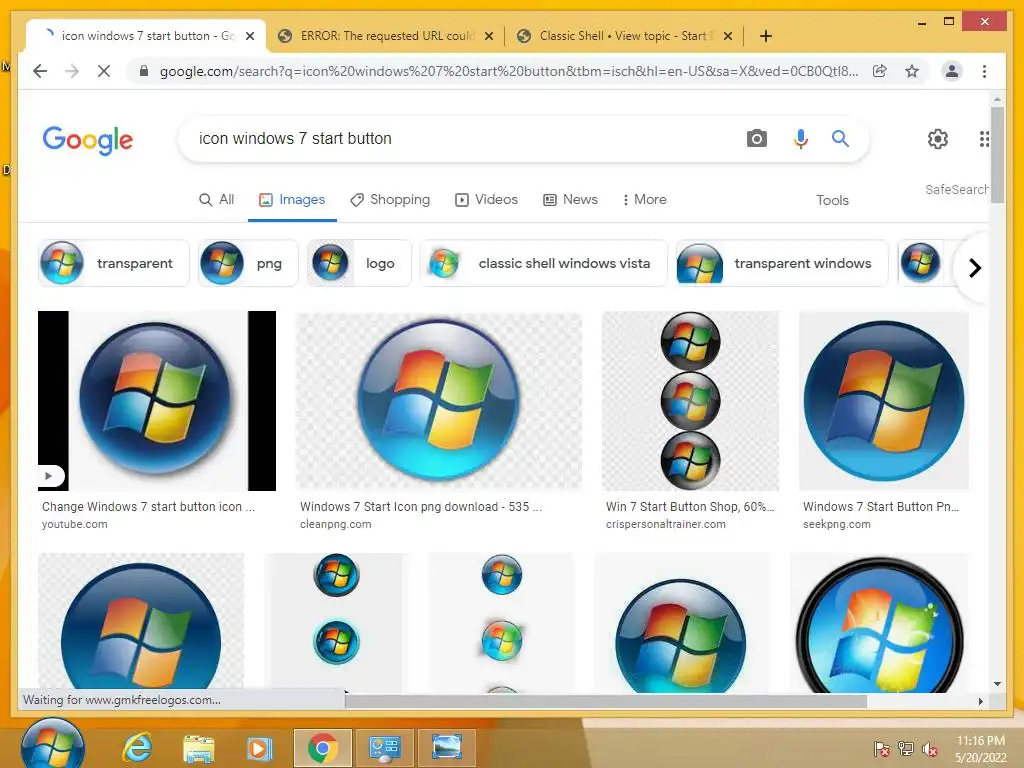Go back using the browser back arrow
The image size is (1024, 768).
click(x=40, y=71)
